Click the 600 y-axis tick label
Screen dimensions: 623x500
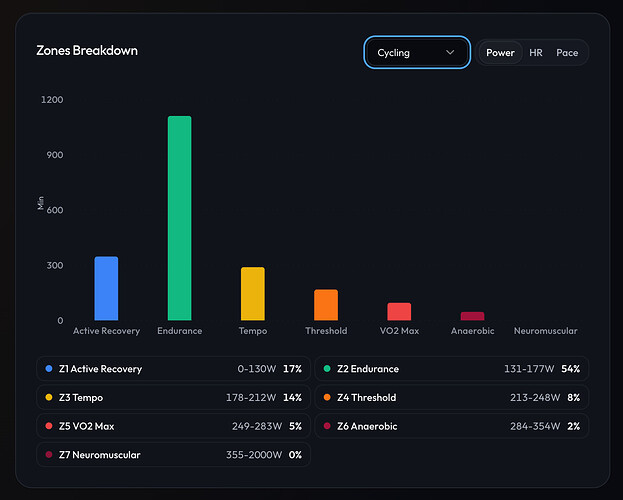(x=55, y=210)
